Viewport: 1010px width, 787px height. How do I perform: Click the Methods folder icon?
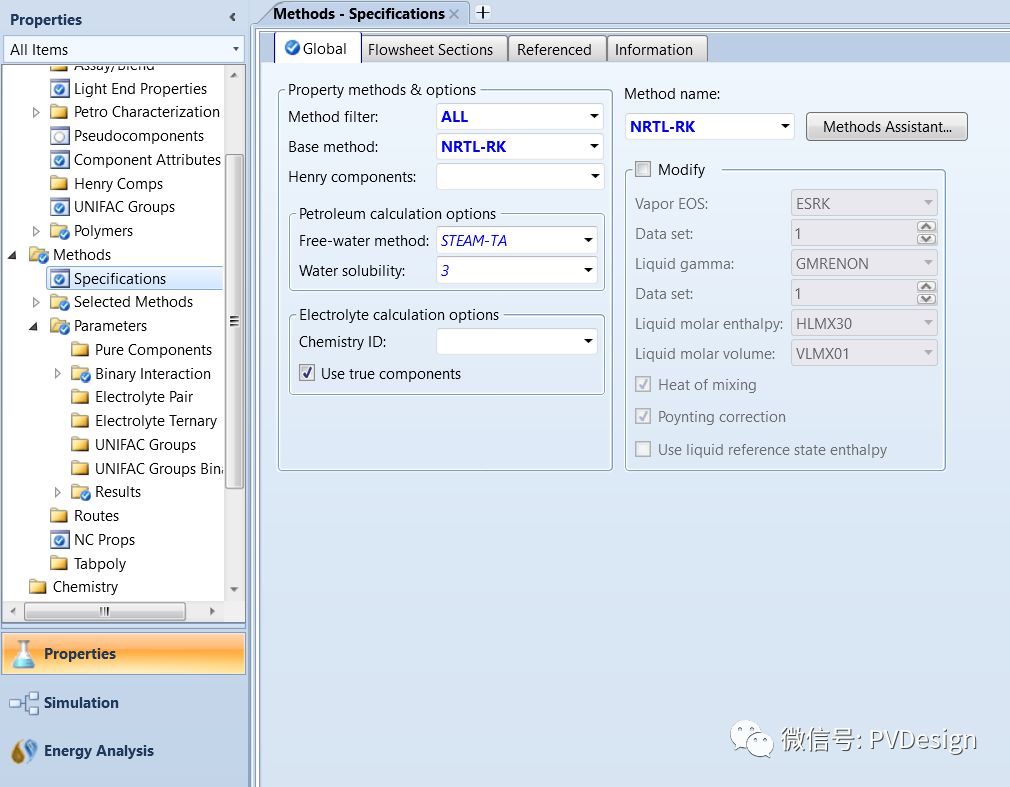click(39, 254)
